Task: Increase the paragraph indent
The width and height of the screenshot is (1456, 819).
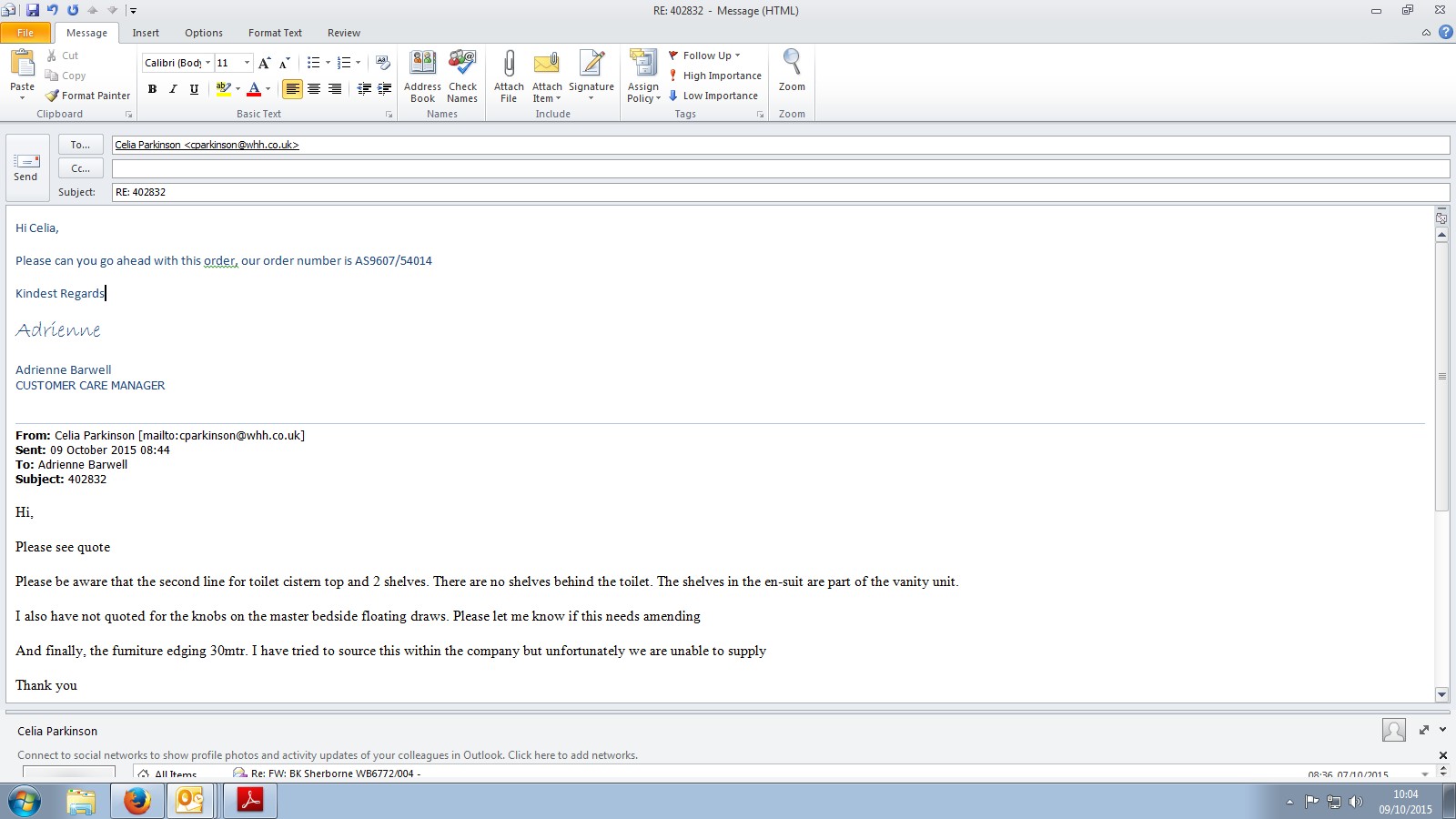Action: [x=384, y=89]
